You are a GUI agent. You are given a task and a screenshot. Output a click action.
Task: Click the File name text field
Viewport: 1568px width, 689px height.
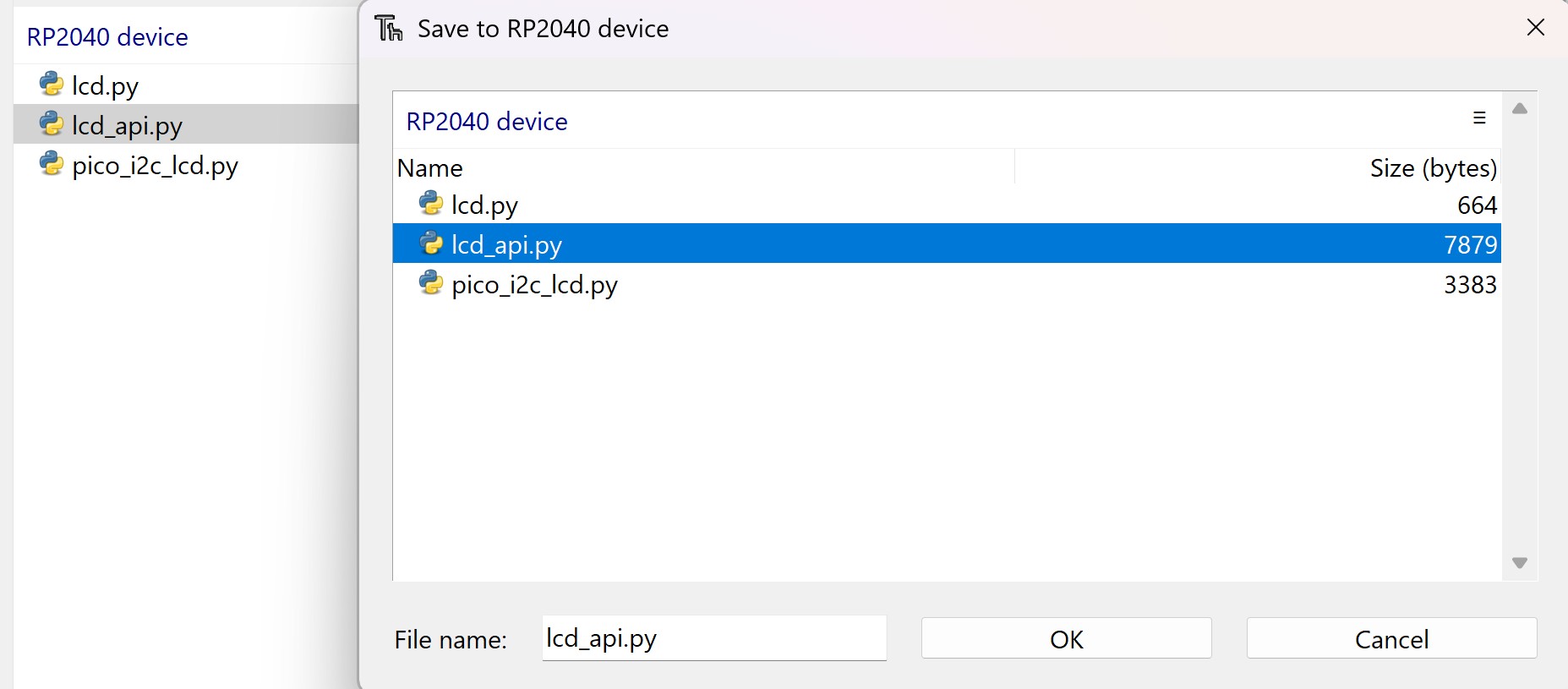pos(713,638)
